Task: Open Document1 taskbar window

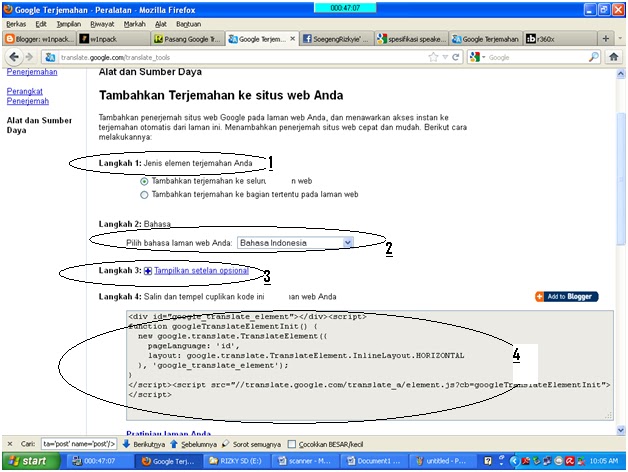Action: [373, 461]
